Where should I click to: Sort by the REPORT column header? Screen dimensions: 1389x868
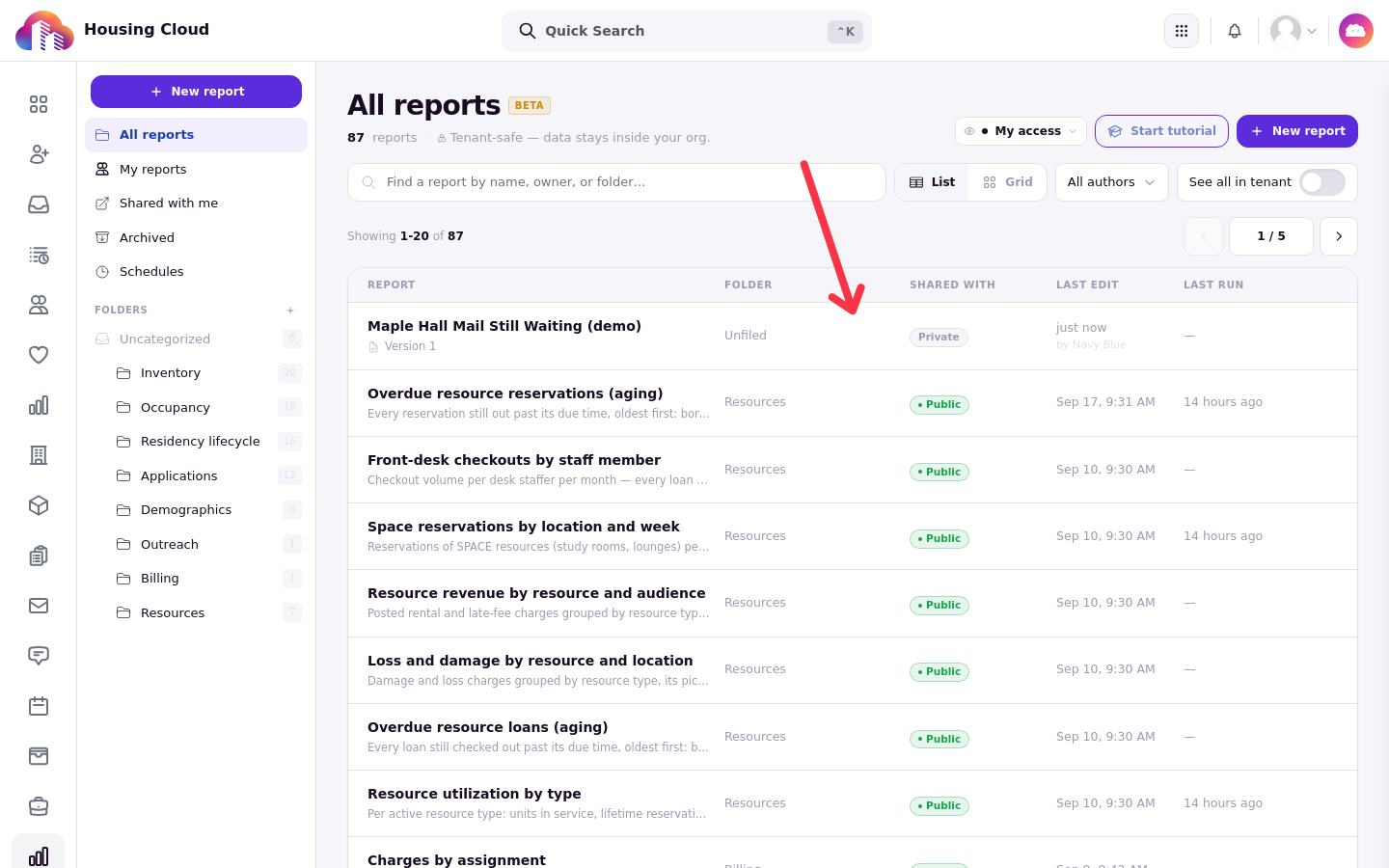pos(392,285)
